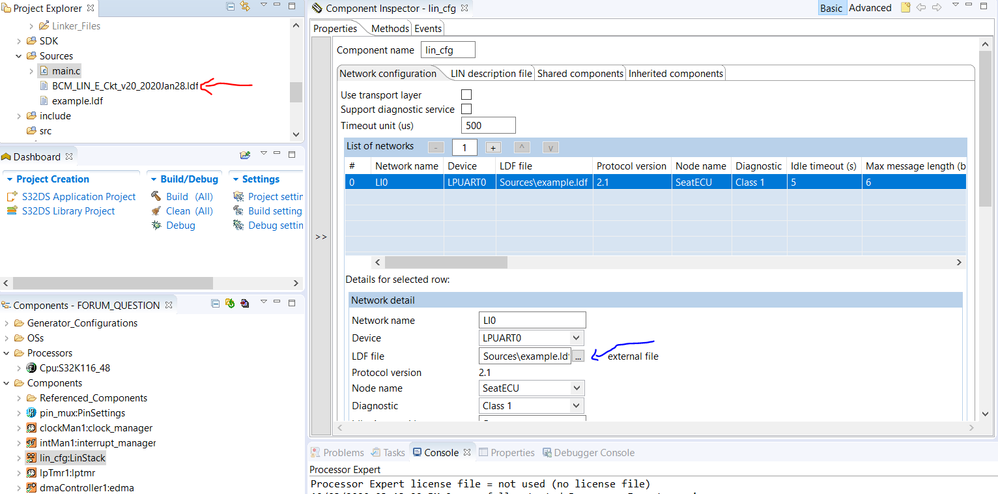The height and width of the screenshot is (494, 998).
Task: Toggle Link with Editor in Project Explorer
Action: click(245, 7)
